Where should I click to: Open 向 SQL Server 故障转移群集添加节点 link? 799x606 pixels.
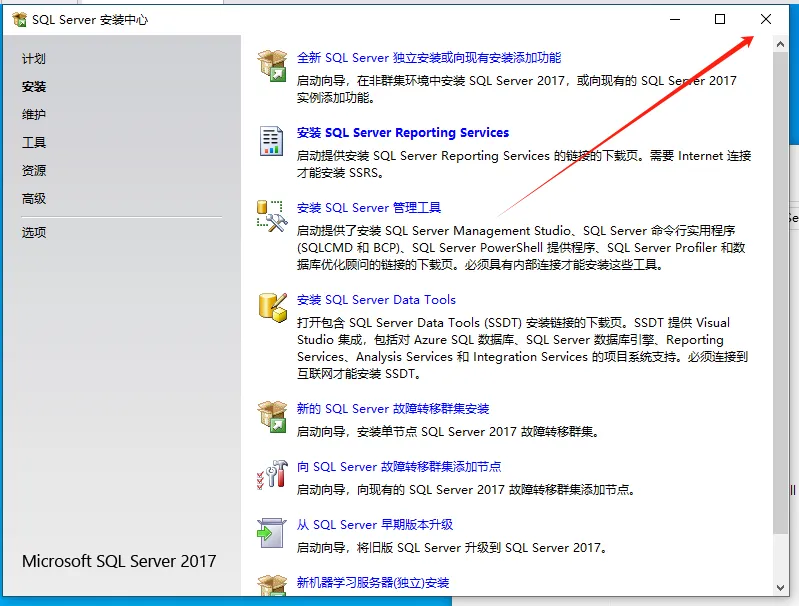[399, 466]
